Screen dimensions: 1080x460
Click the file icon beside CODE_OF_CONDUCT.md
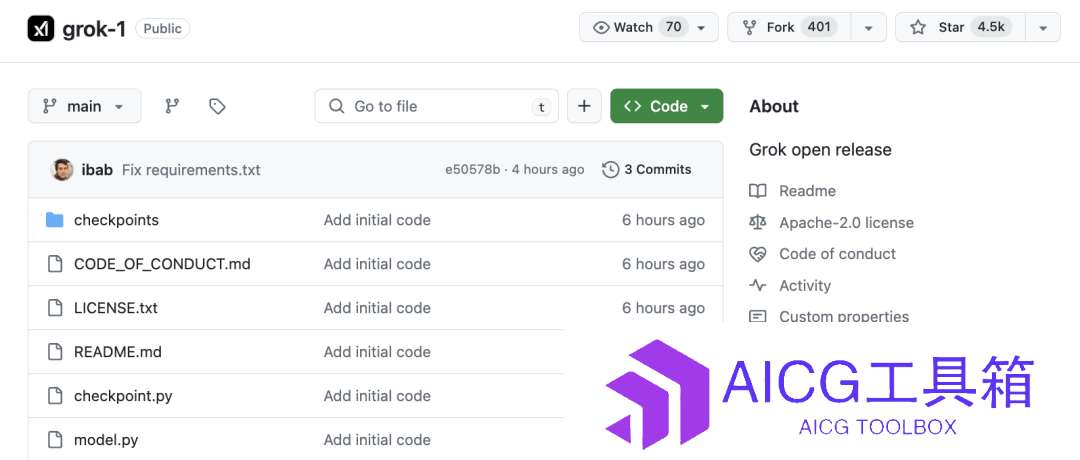[54, 264]
